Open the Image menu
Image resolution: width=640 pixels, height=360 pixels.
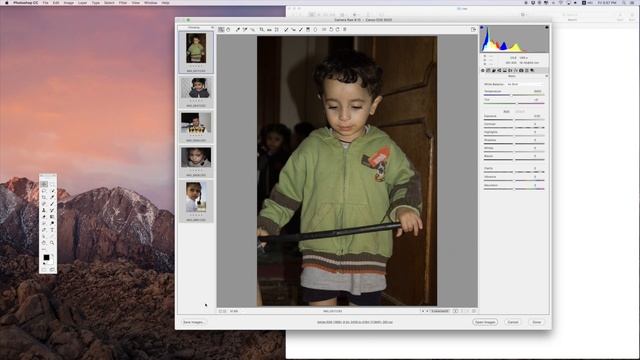click(x=69, y=2)
